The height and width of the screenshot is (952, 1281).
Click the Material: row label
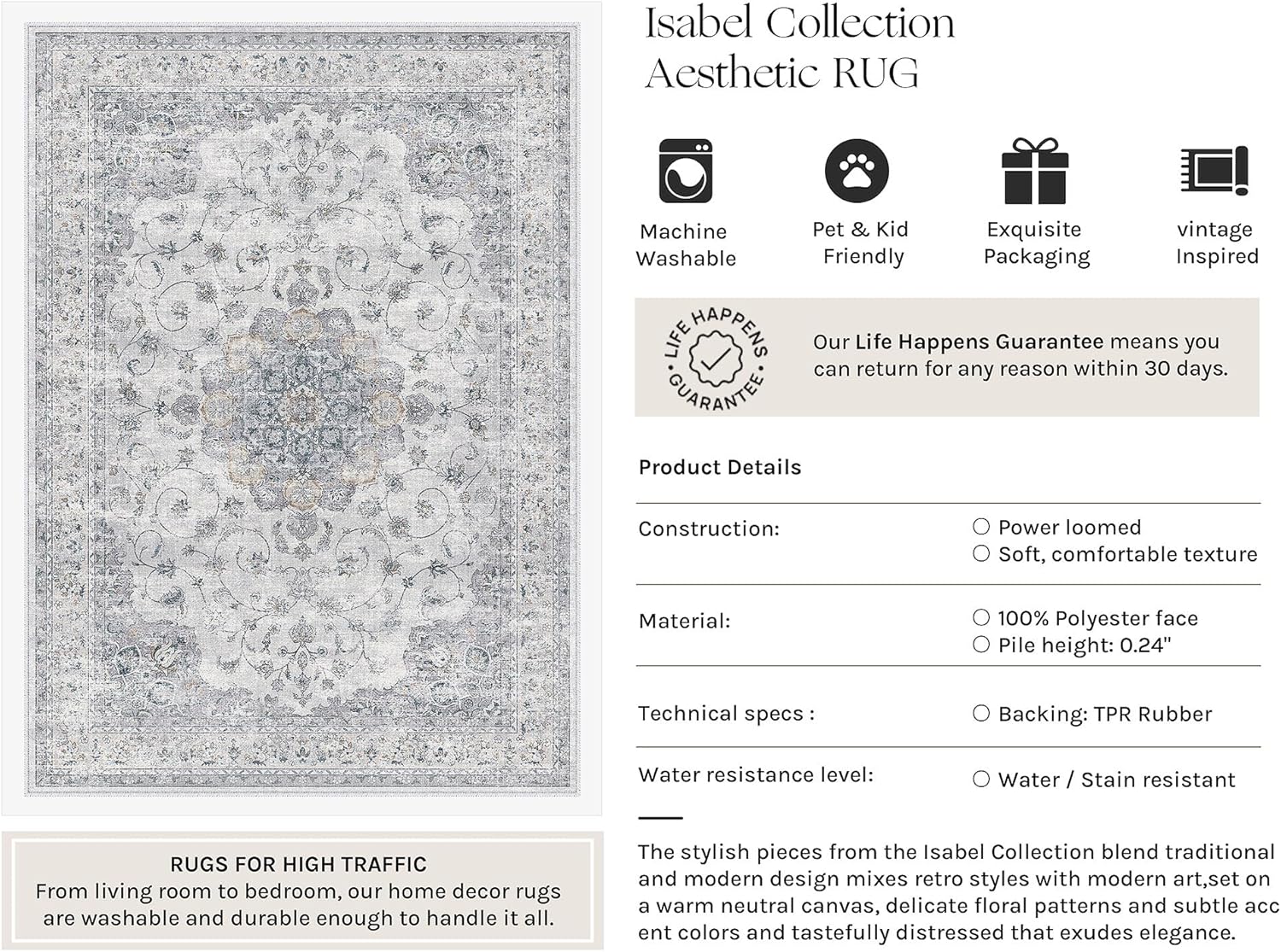[684, 621]
